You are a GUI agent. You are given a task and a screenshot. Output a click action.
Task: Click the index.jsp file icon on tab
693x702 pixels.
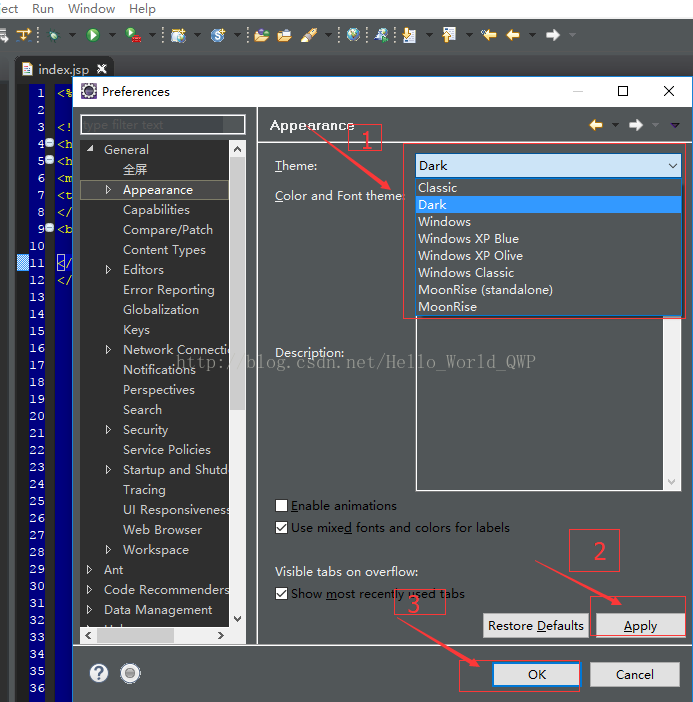[27, 68]
